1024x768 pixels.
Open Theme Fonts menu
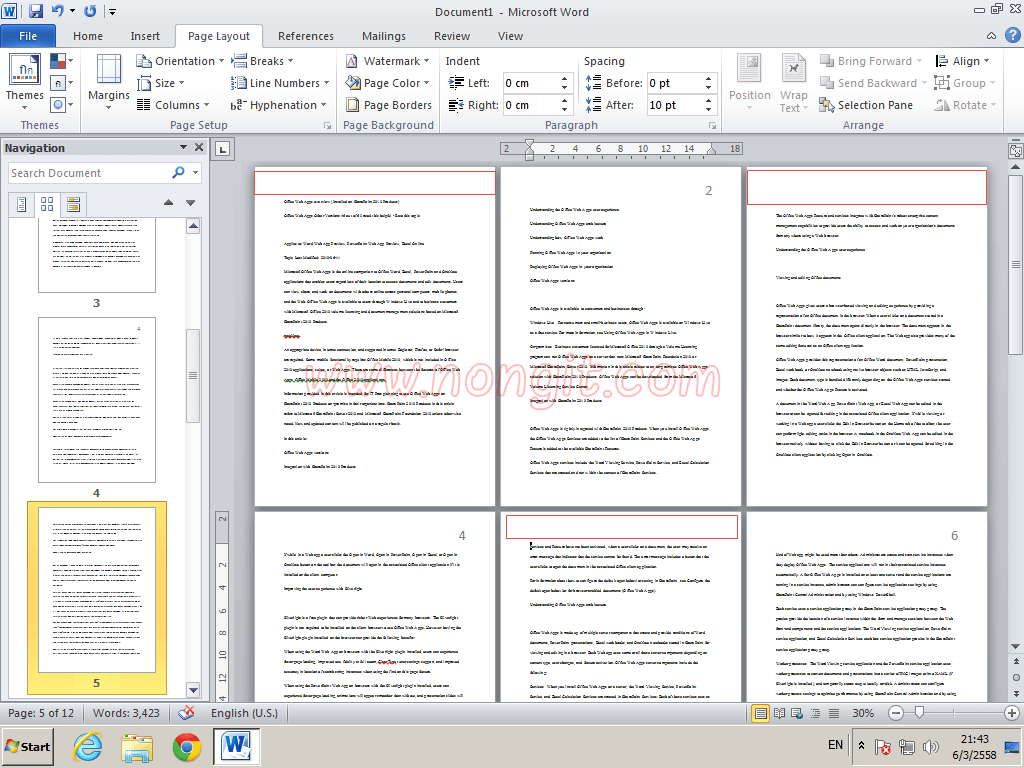coord(61,83)
